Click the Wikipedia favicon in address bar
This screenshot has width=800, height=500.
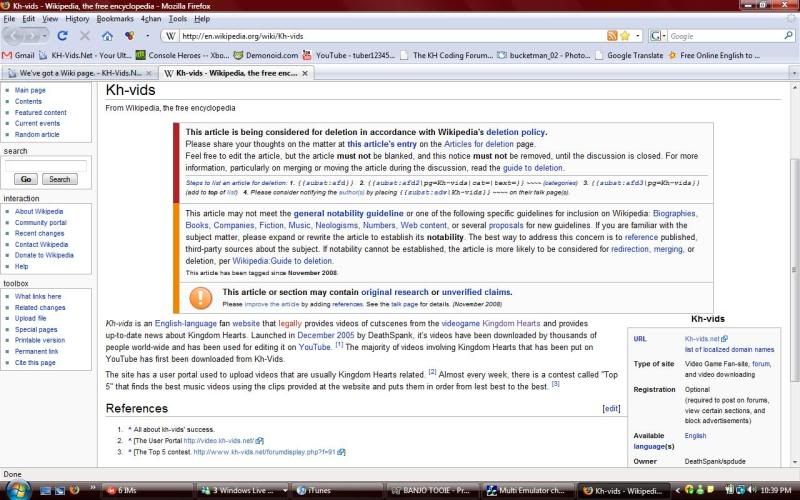pyautogui.click(x=171, y=36)
